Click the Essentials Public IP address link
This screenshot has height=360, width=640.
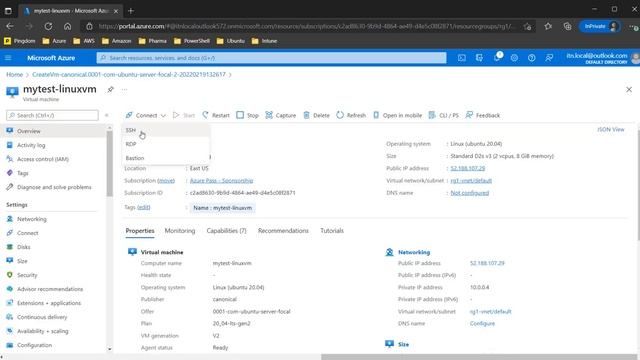pyautogui.click(x=468, y=168)
